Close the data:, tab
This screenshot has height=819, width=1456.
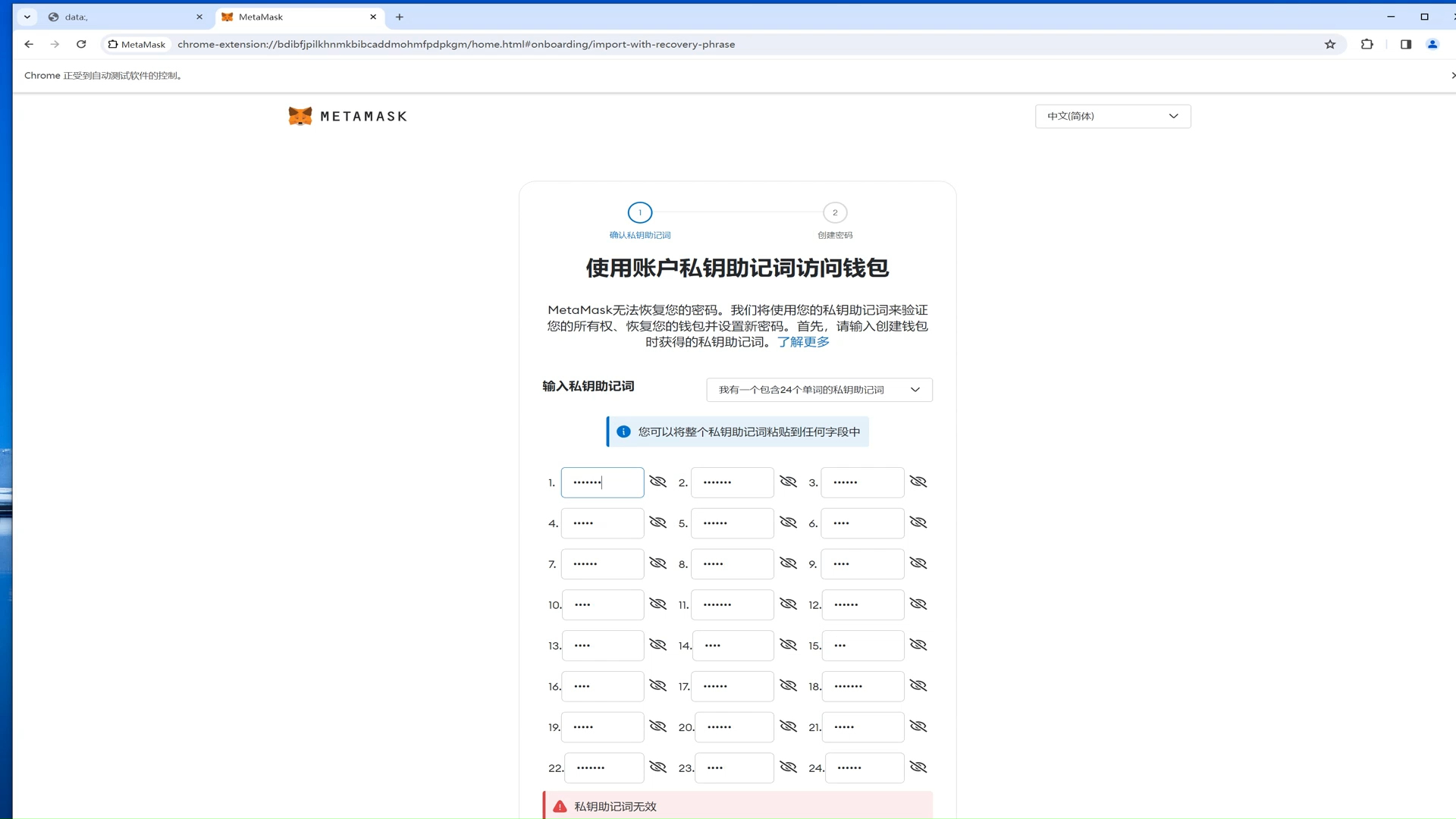tap(199, 17)
